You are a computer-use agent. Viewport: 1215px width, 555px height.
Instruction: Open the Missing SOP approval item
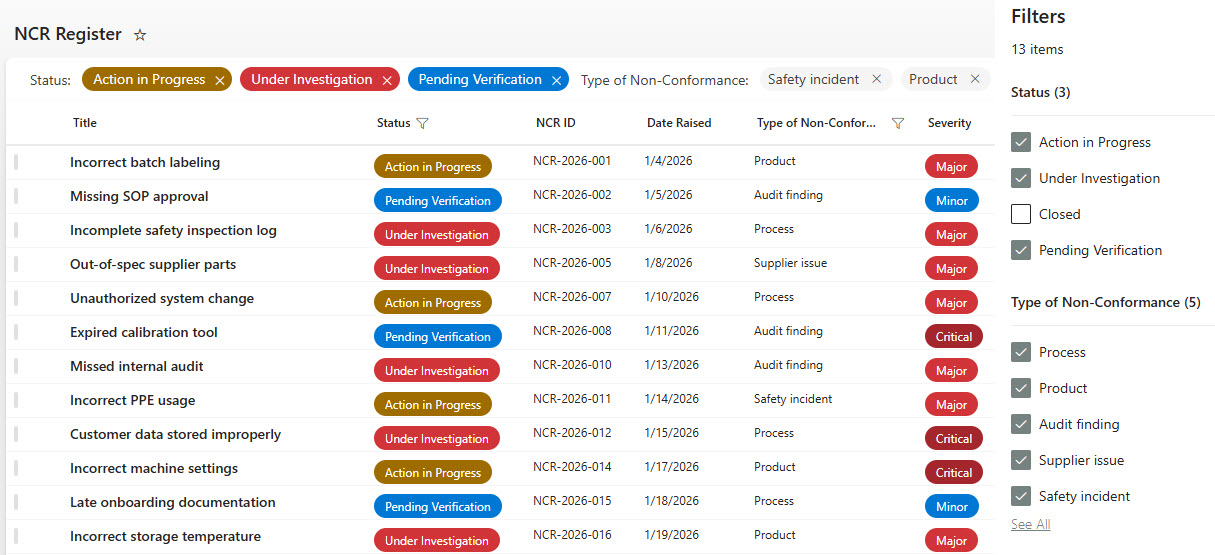(139, 196)
